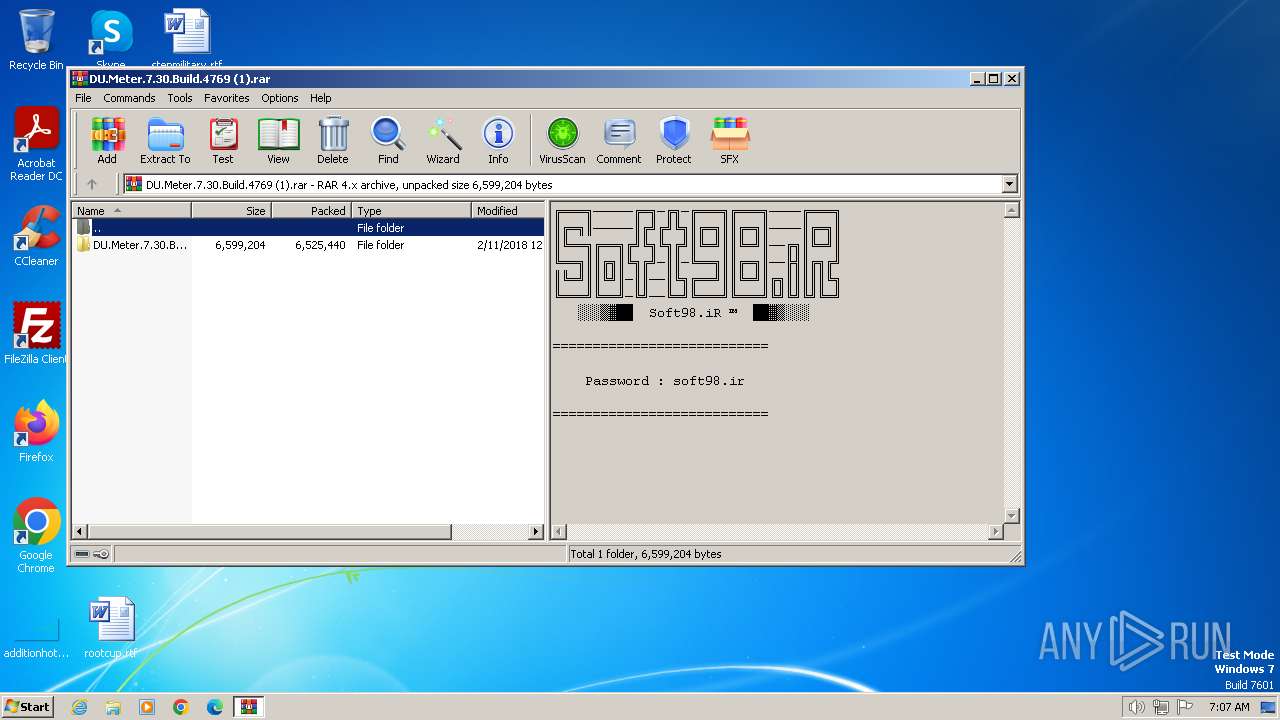Image resolution: width=1280 pixels, height=720 pixels.
Task: Click the 6,525,440 packed size cell
Action: [320, 245]
